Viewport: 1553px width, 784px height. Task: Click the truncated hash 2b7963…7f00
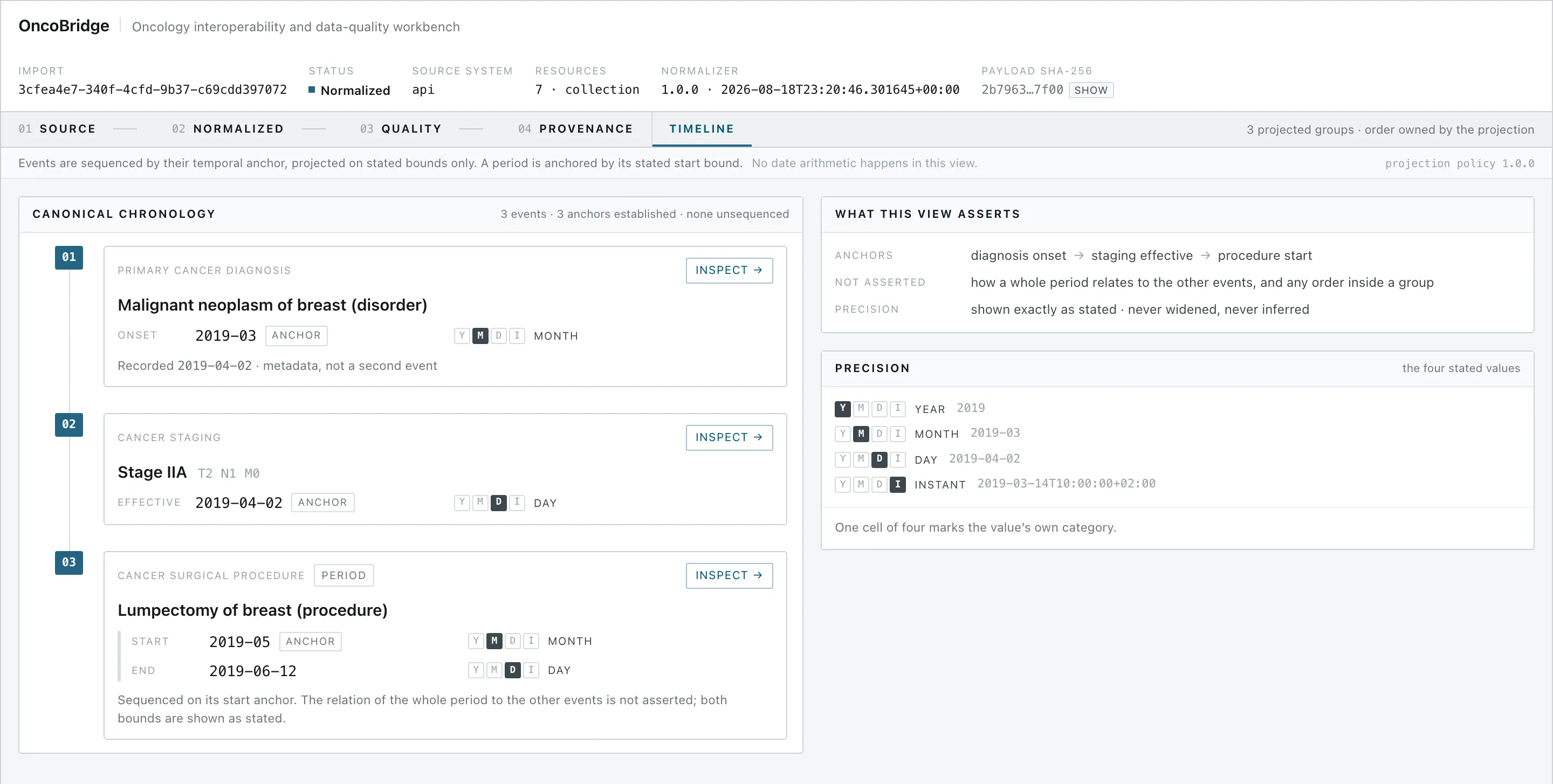(x=1022, y=90)
